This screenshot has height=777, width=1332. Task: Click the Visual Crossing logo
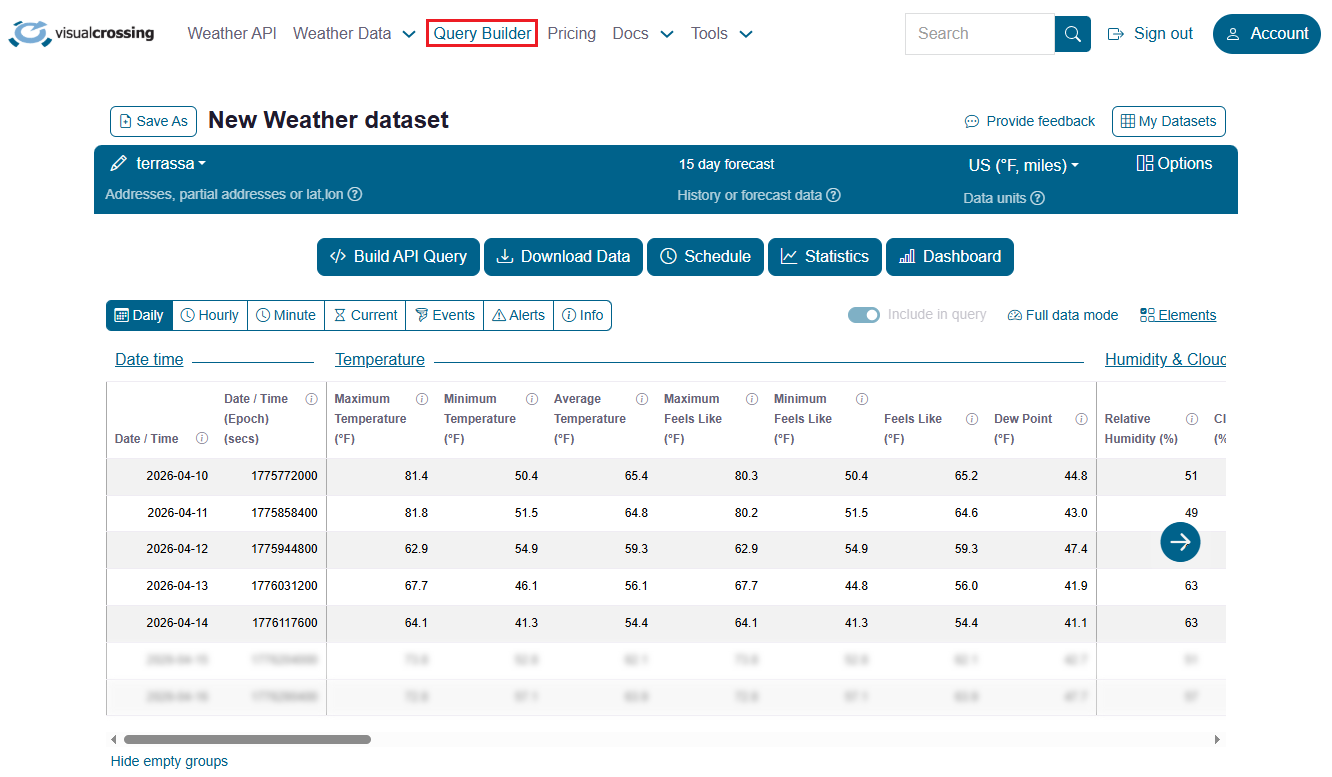[x=82, y=33]
